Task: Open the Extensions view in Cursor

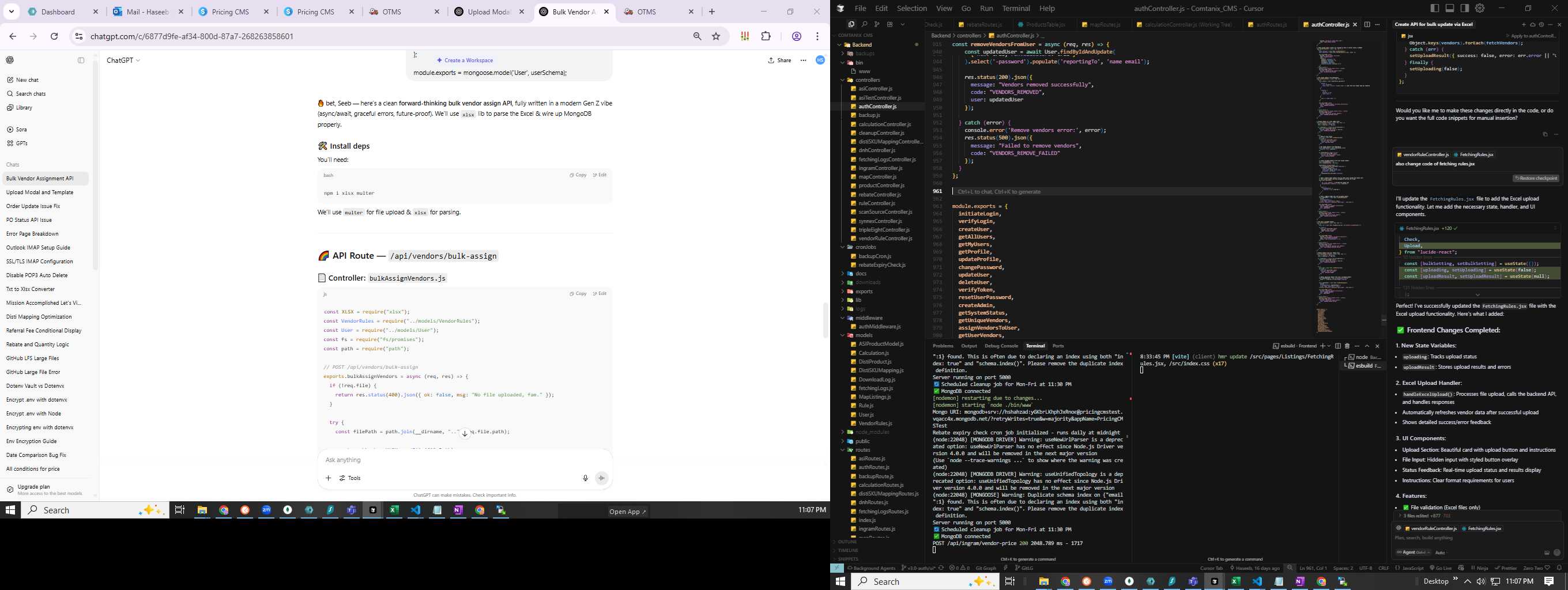Action: (889, 24)
